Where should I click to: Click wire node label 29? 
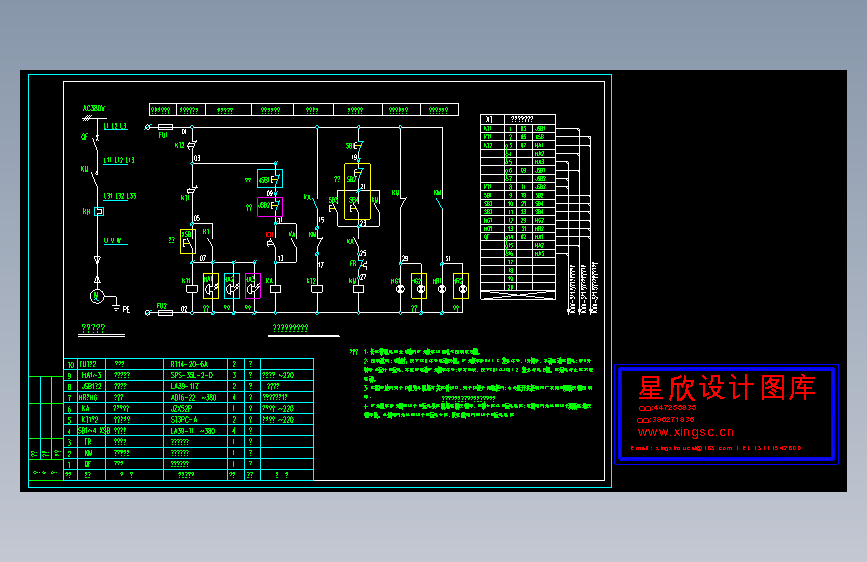coord(405,258)
